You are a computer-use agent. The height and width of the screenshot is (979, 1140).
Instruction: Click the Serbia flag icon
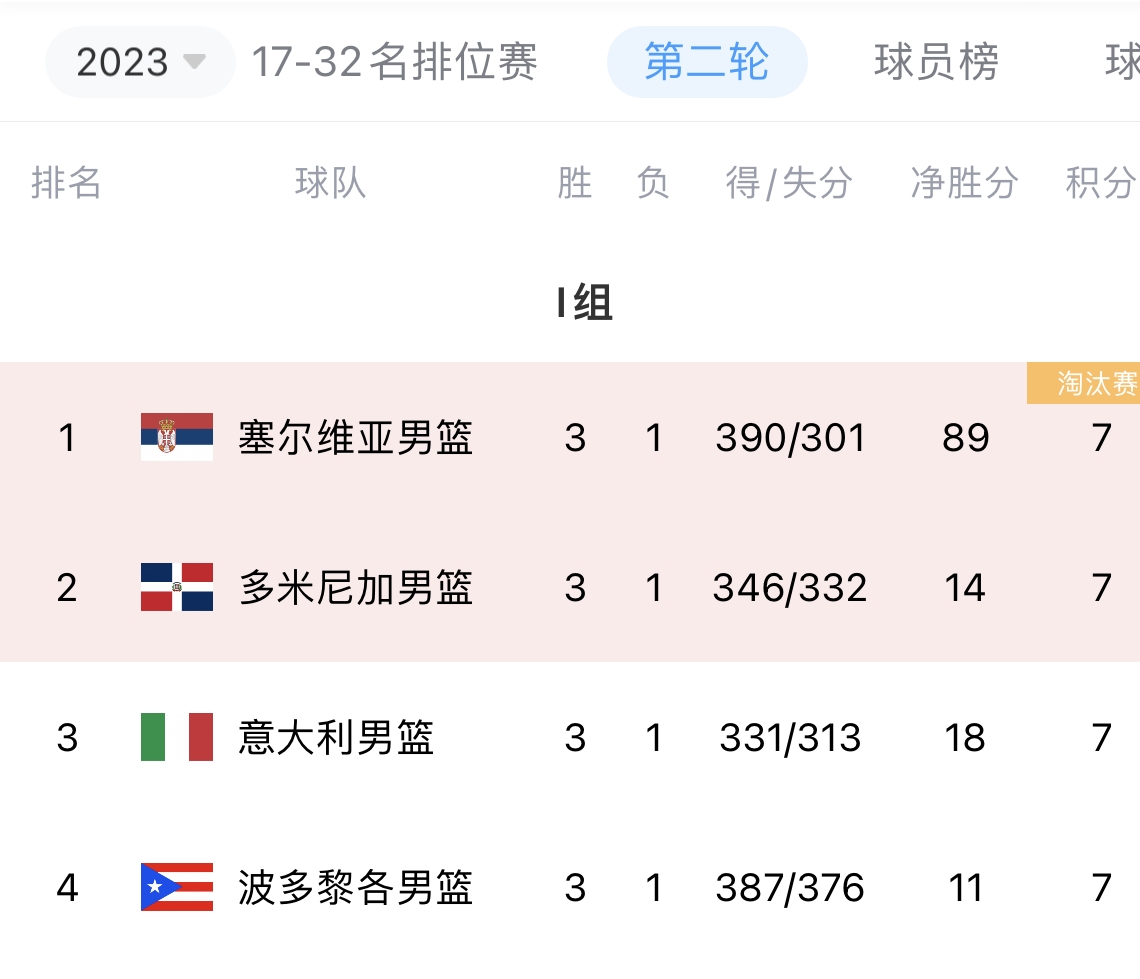177,437
